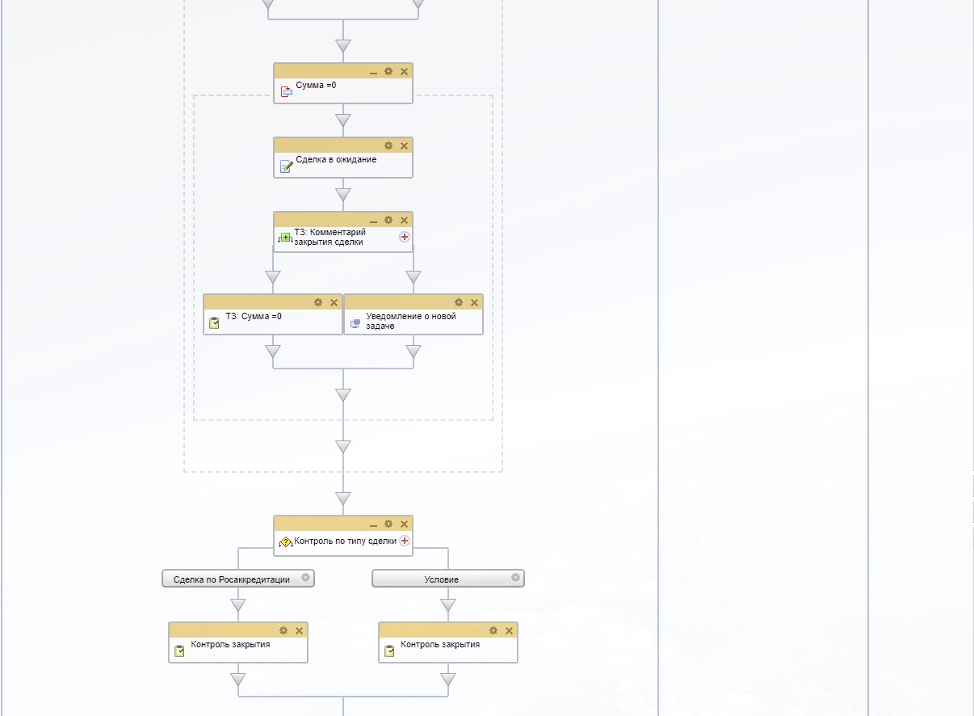Viewport: 974px width, 716px height.
Task: Open settings of Контроль закрытия under Условие
Action: point(493,630)
